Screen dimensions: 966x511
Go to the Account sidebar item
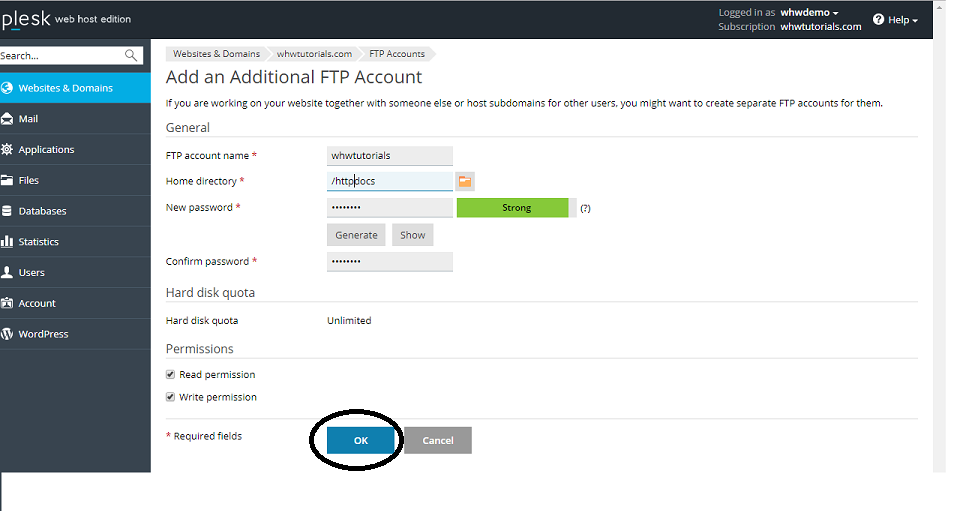point(37,303)
